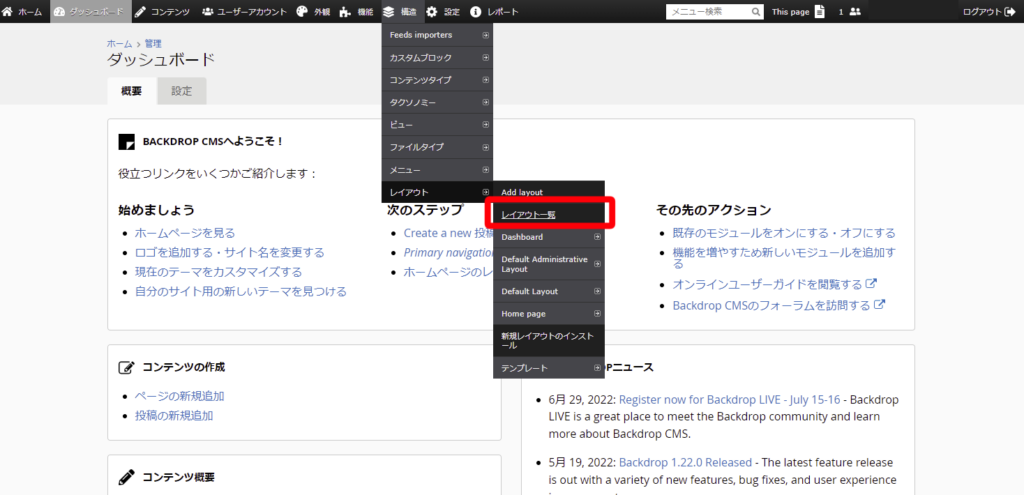This screenshot has height=495, width=1024.
Task: Expand the Home page submenu arrow
Action: pos(597,313)
